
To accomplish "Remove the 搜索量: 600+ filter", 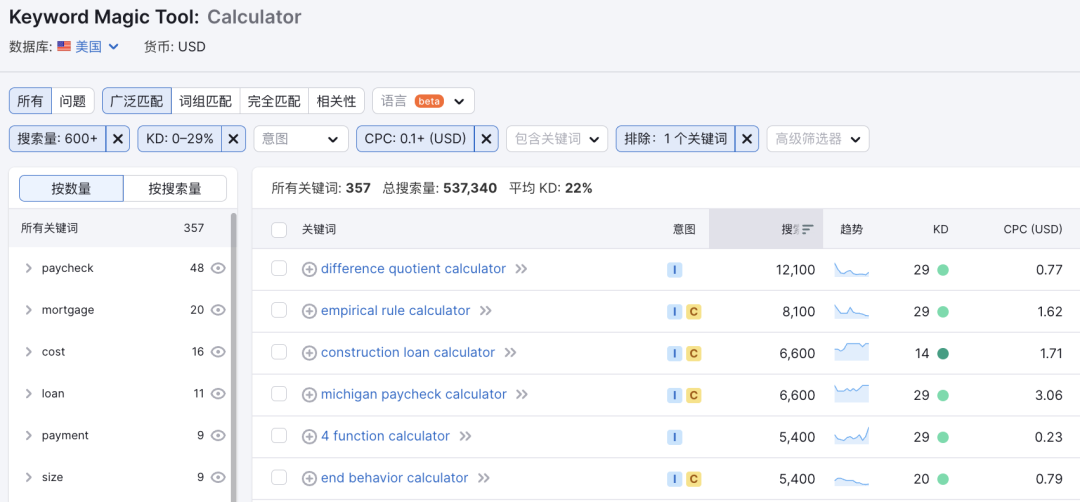I will coord(118,139).
